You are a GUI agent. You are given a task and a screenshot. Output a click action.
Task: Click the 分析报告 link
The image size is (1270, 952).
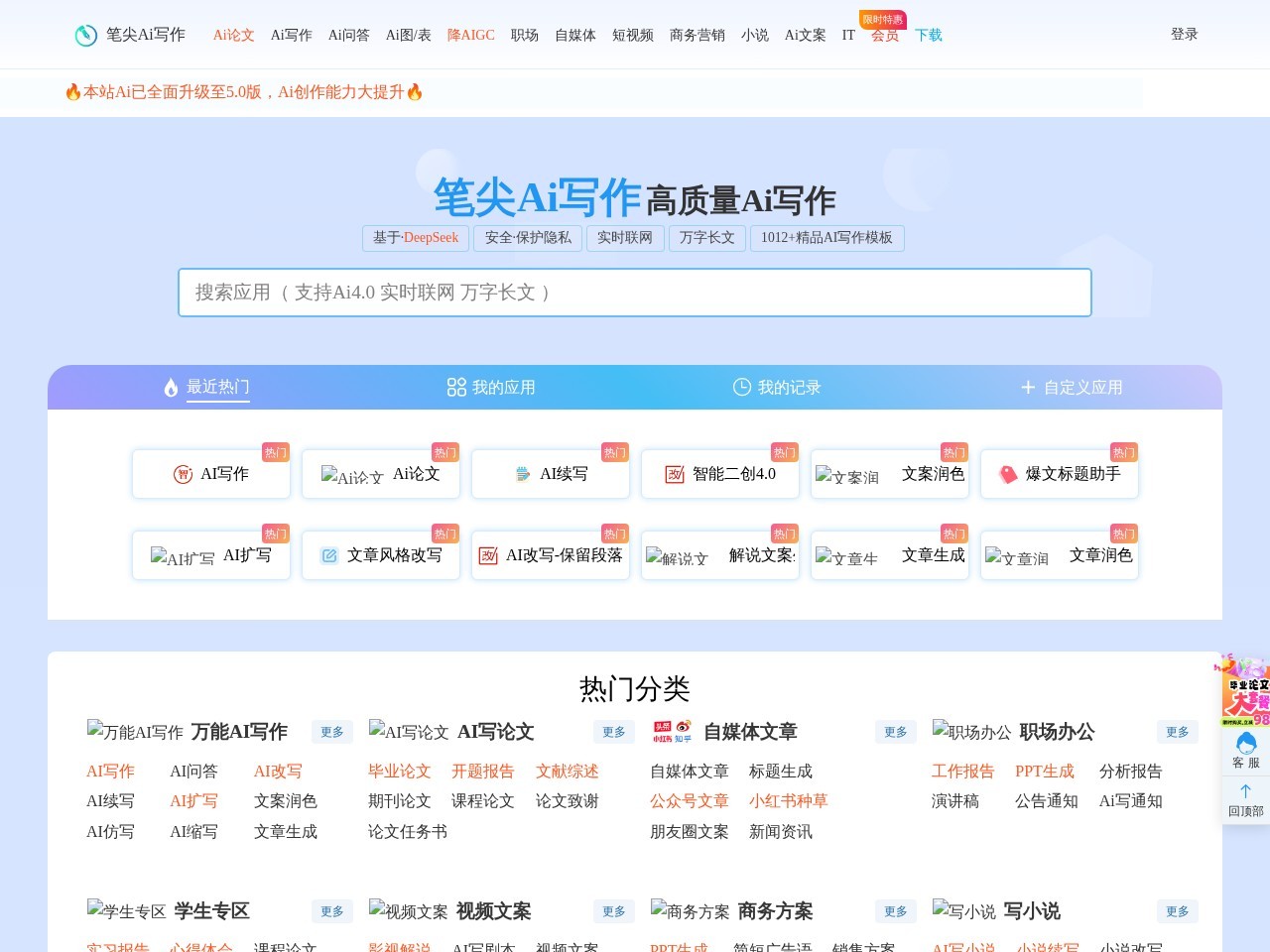point(1131,772)
